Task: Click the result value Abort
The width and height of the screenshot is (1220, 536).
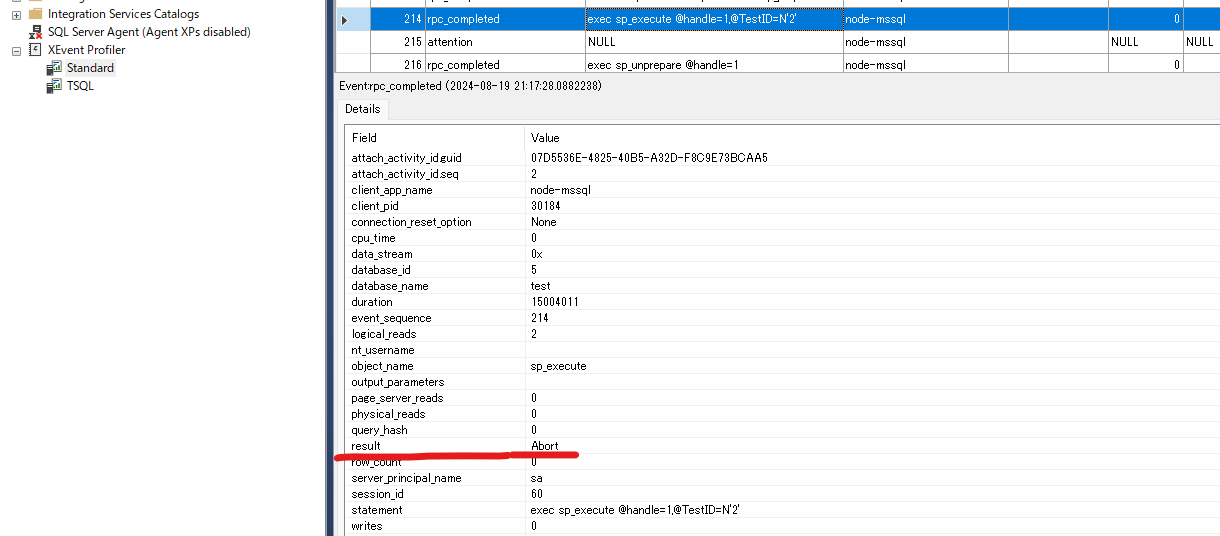Action: coord(545,446)
